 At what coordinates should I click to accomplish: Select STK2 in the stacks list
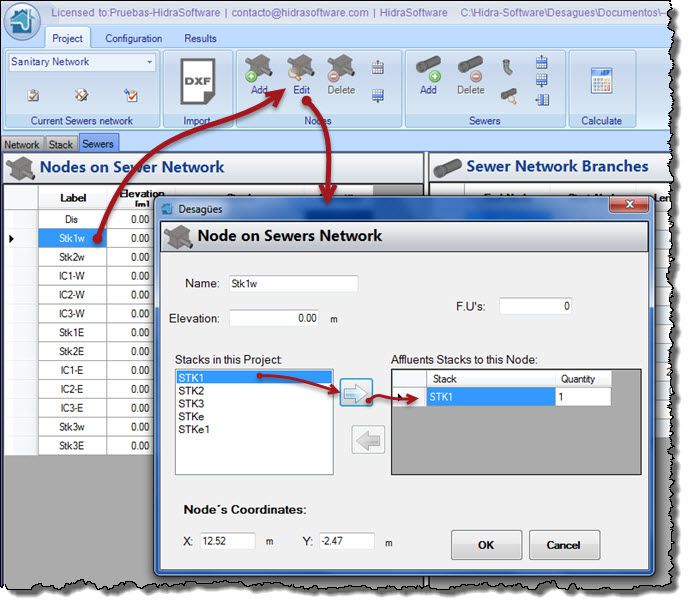[x=254, y=391]
